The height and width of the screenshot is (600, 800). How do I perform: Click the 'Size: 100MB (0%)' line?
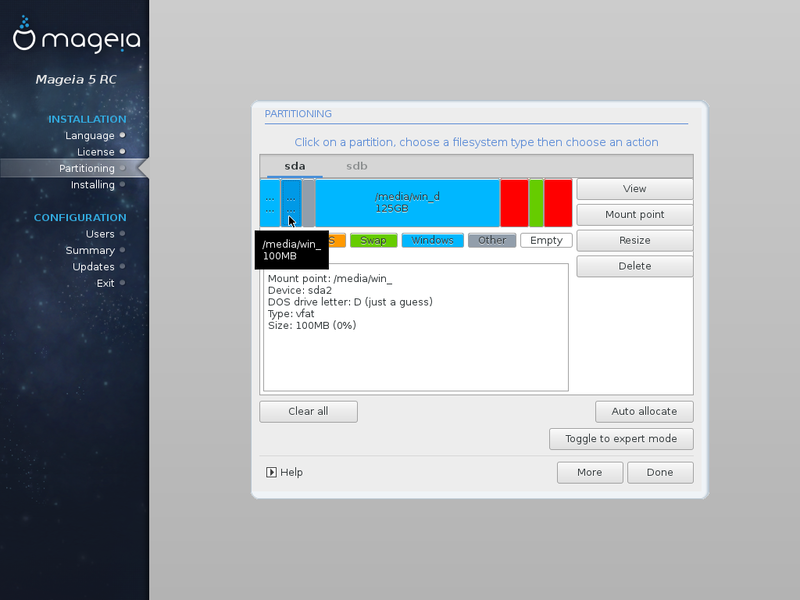(312, 326)
